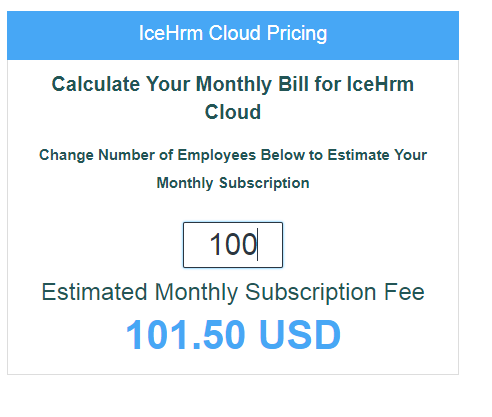Click the Estimated Monthly Subscription Fee label
This screenshot has width=492, height=417.
coord(233,292)
